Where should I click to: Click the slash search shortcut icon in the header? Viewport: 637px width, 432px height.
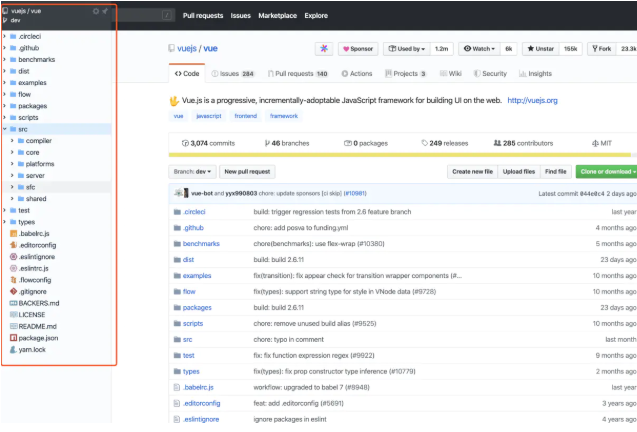(167, 15)
